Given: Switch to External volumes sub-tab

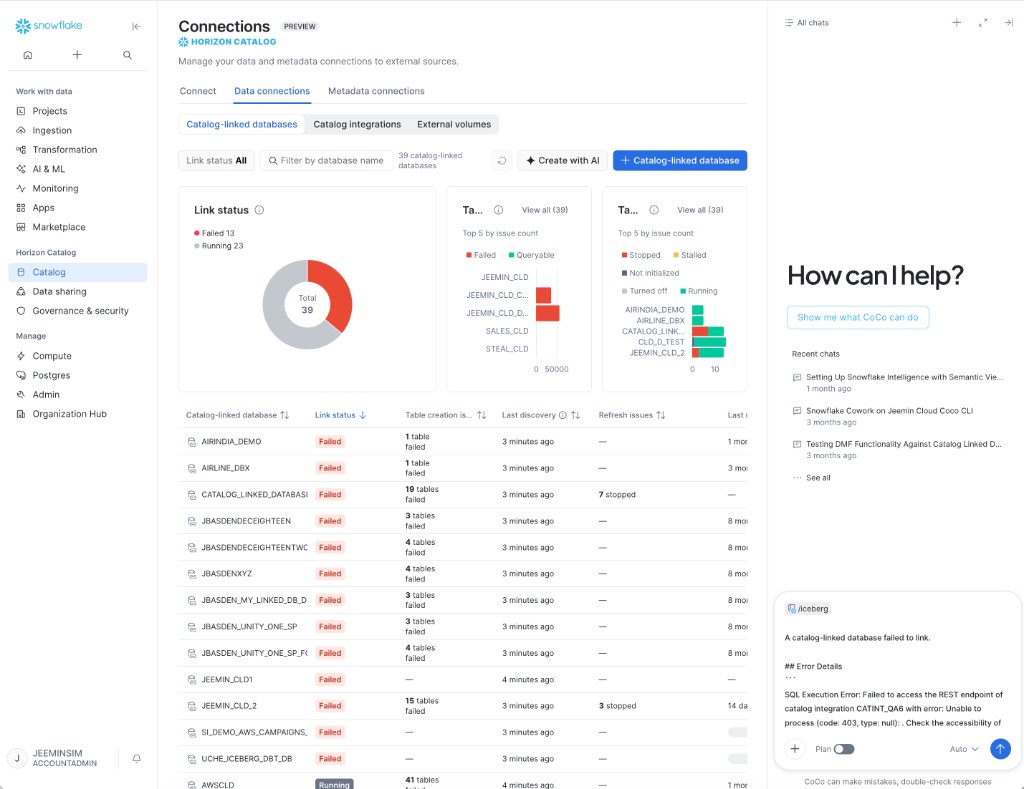Looking at the screenshot, I should tap(454, 124).
